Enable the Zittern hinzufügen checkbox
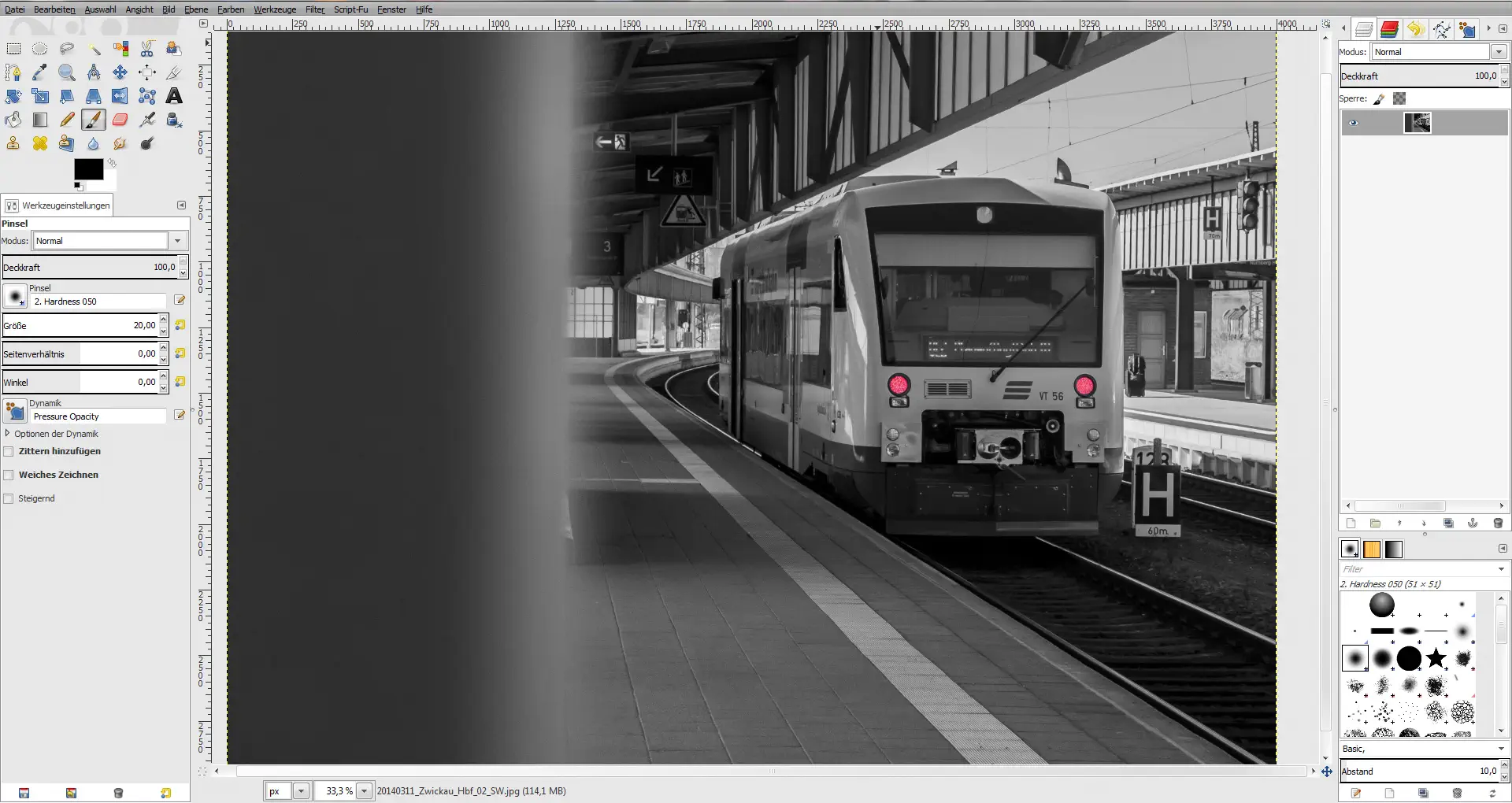Screen dimensions: 1512x803 pyautogui.click(x=9, y=451)
